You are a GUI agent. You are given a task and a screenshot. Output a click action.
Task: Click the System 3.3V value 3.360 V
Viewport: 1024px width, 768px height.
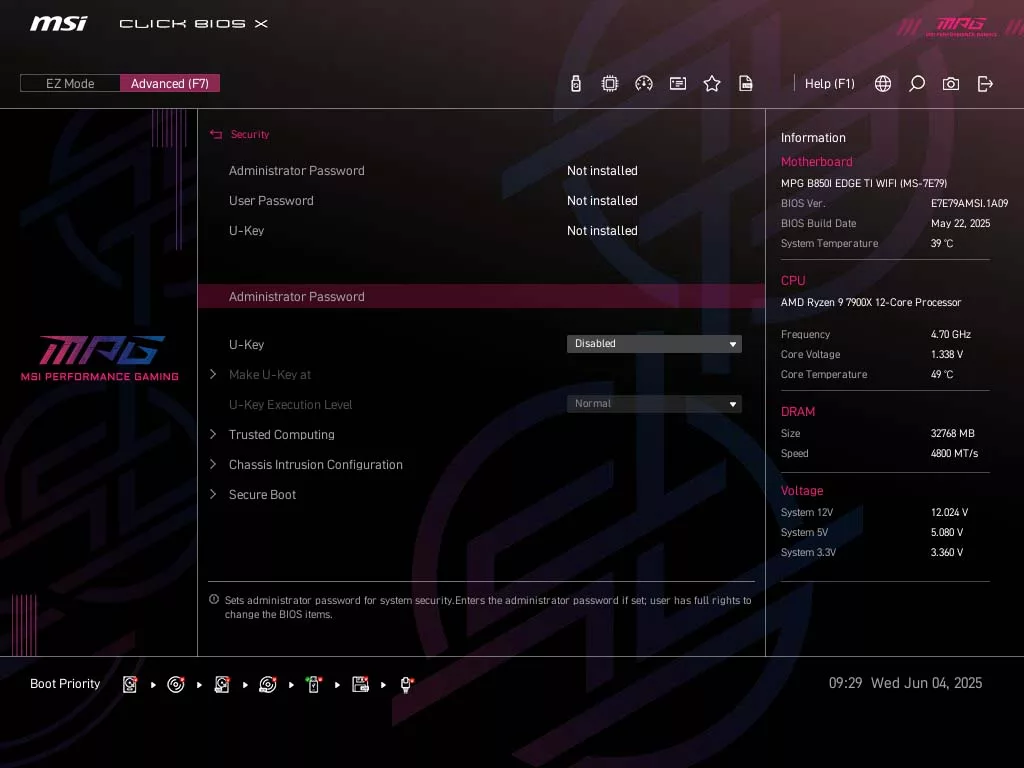click(947, 552)
